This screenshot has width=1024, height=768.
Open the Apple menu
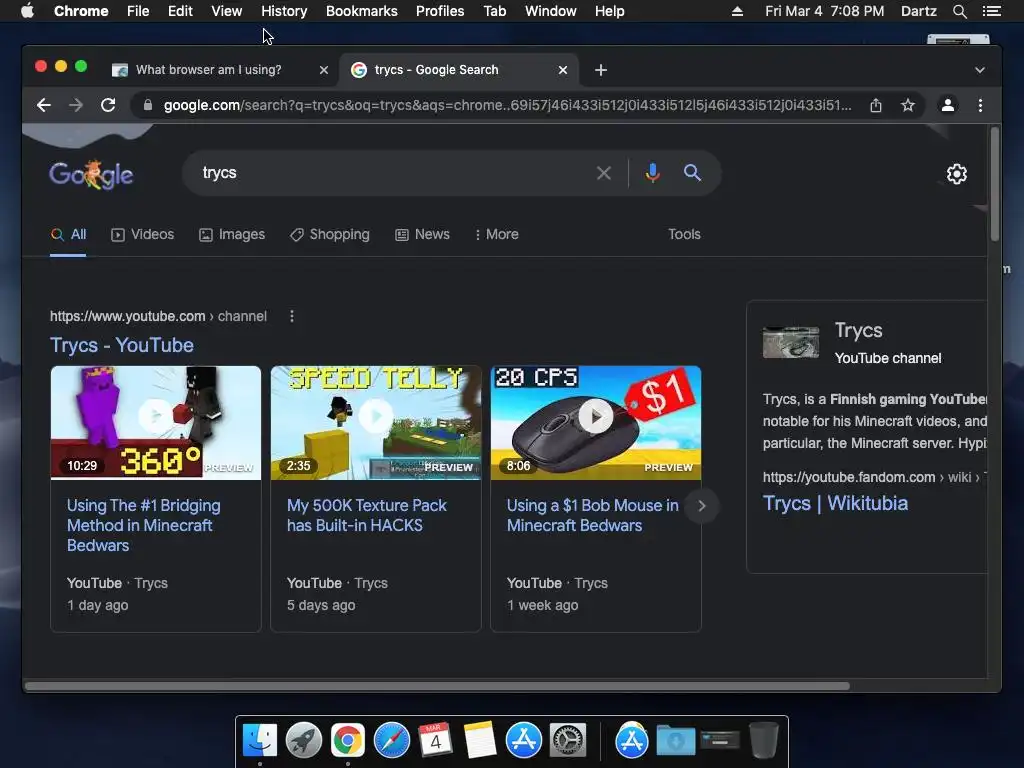click(x=27, y=11)
